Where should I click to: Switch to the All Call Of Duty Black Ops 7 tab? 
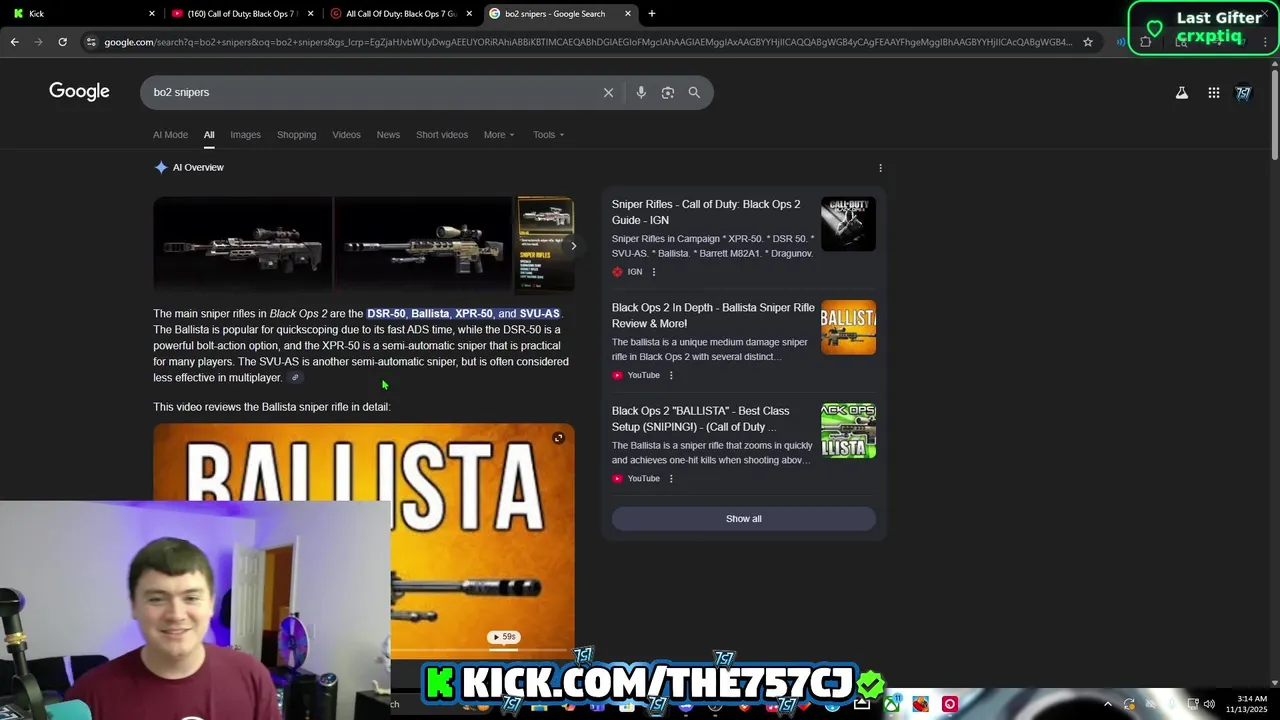coord(400,14)
